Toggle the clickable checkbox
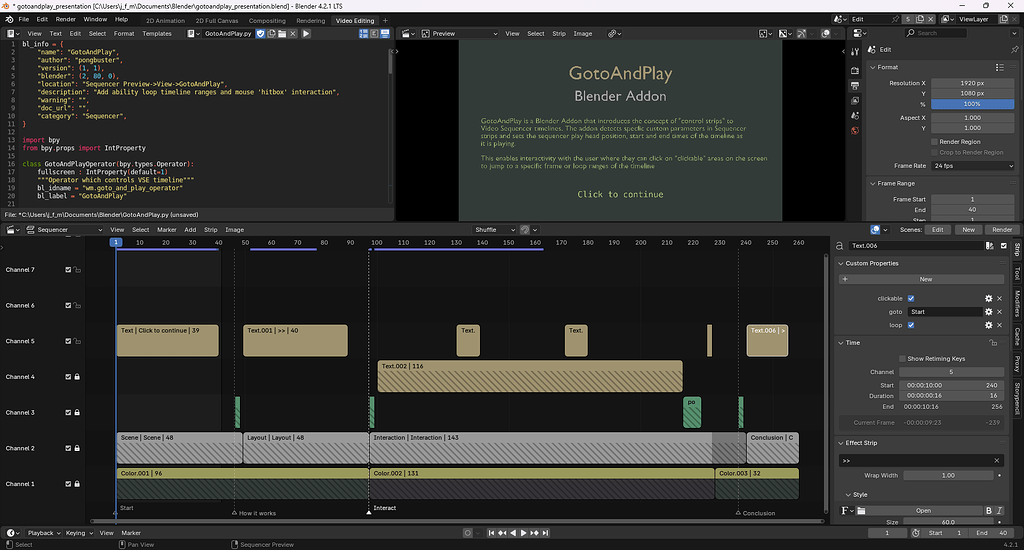Screen dimensions: 1024x550 click(911, 299)
